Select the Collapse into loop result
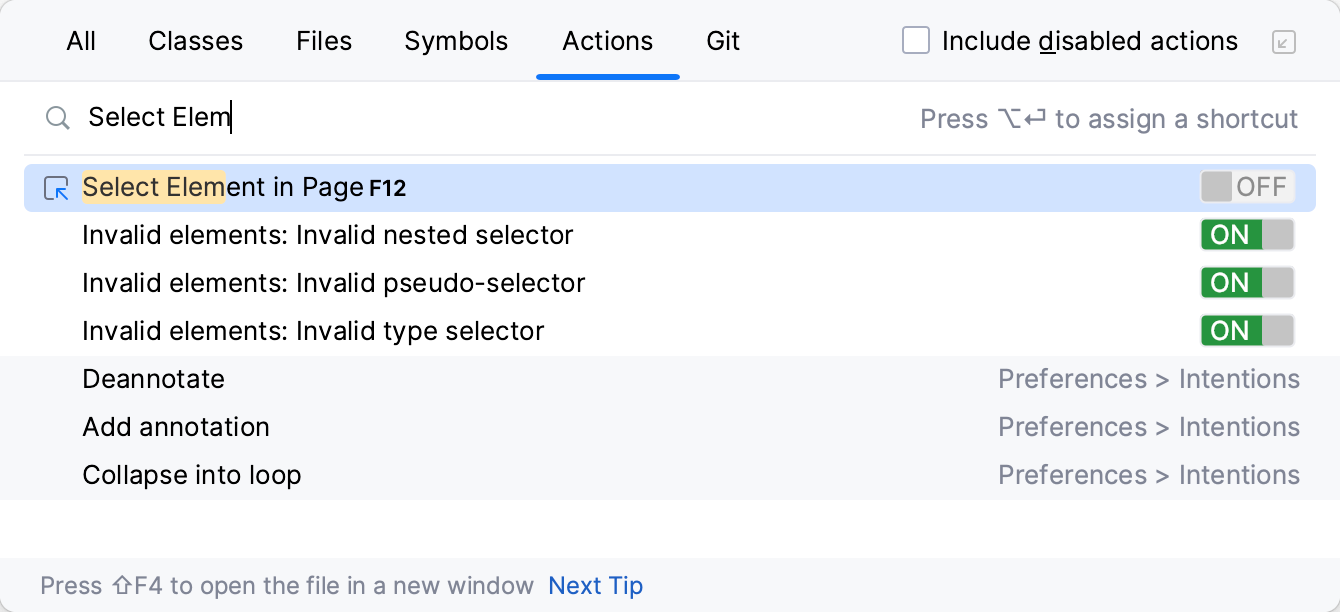Image resolution: width=1340 pixels, height=612 pixels. pos(192,475)
